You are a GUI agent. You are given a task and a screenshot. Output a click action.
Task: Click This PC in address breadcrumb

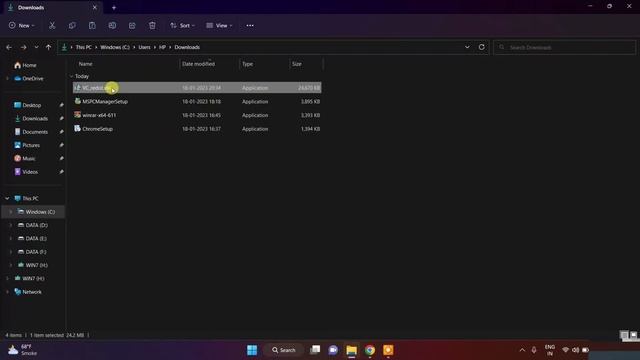point(83,47)
